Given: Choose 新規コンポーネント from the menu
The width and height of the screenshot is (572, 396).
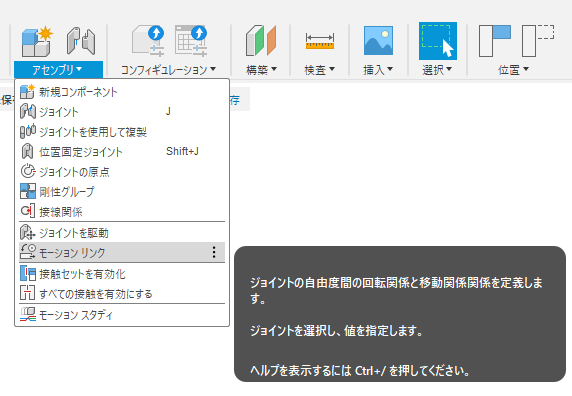Looking at the screenshot, I should tap(122, 92).
